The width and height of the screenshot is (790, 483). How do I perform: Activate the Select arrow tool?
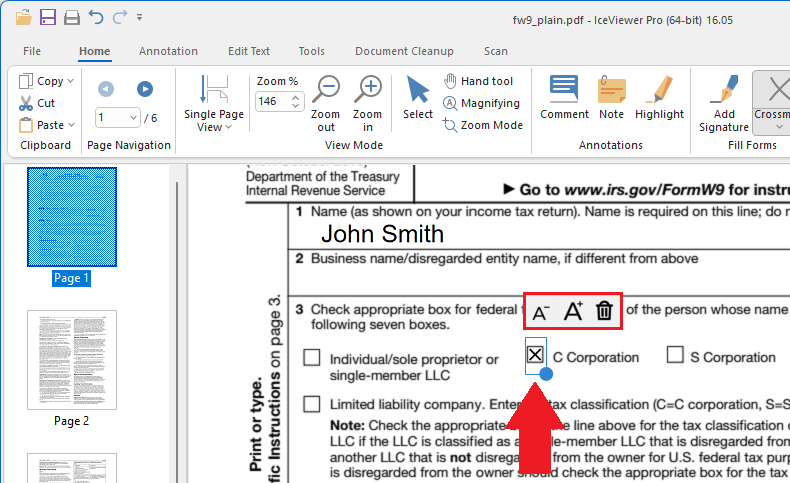coord(418,98)
